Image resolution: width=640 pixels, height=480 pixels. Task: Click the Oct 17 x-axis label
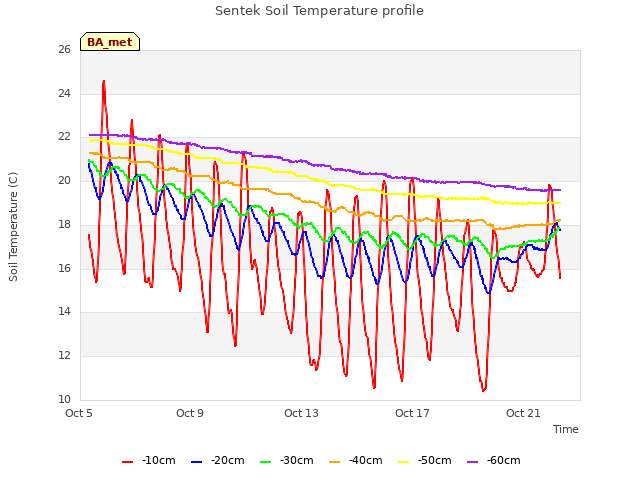click(x=412, y=413)
